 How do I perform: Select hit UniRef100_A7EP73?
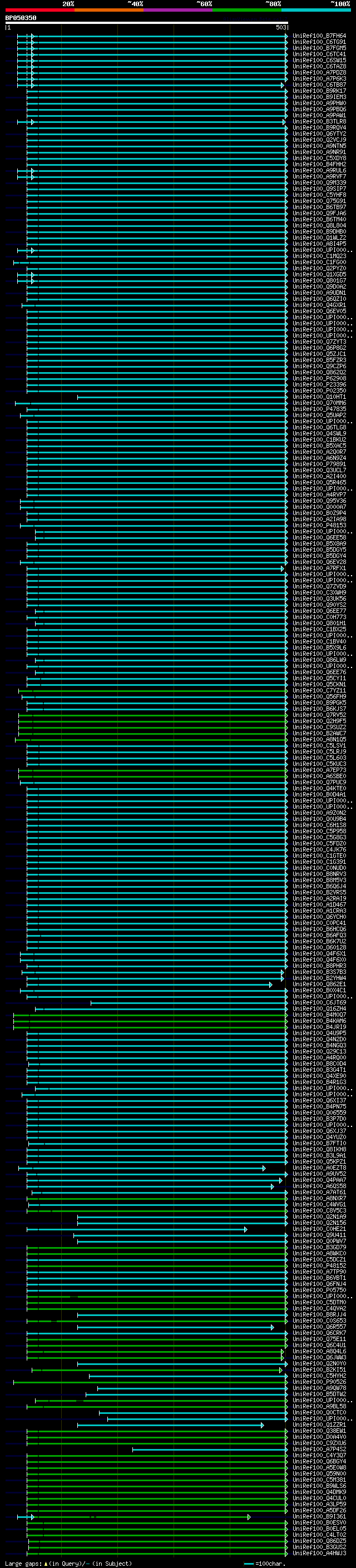(x=319, y=770)
